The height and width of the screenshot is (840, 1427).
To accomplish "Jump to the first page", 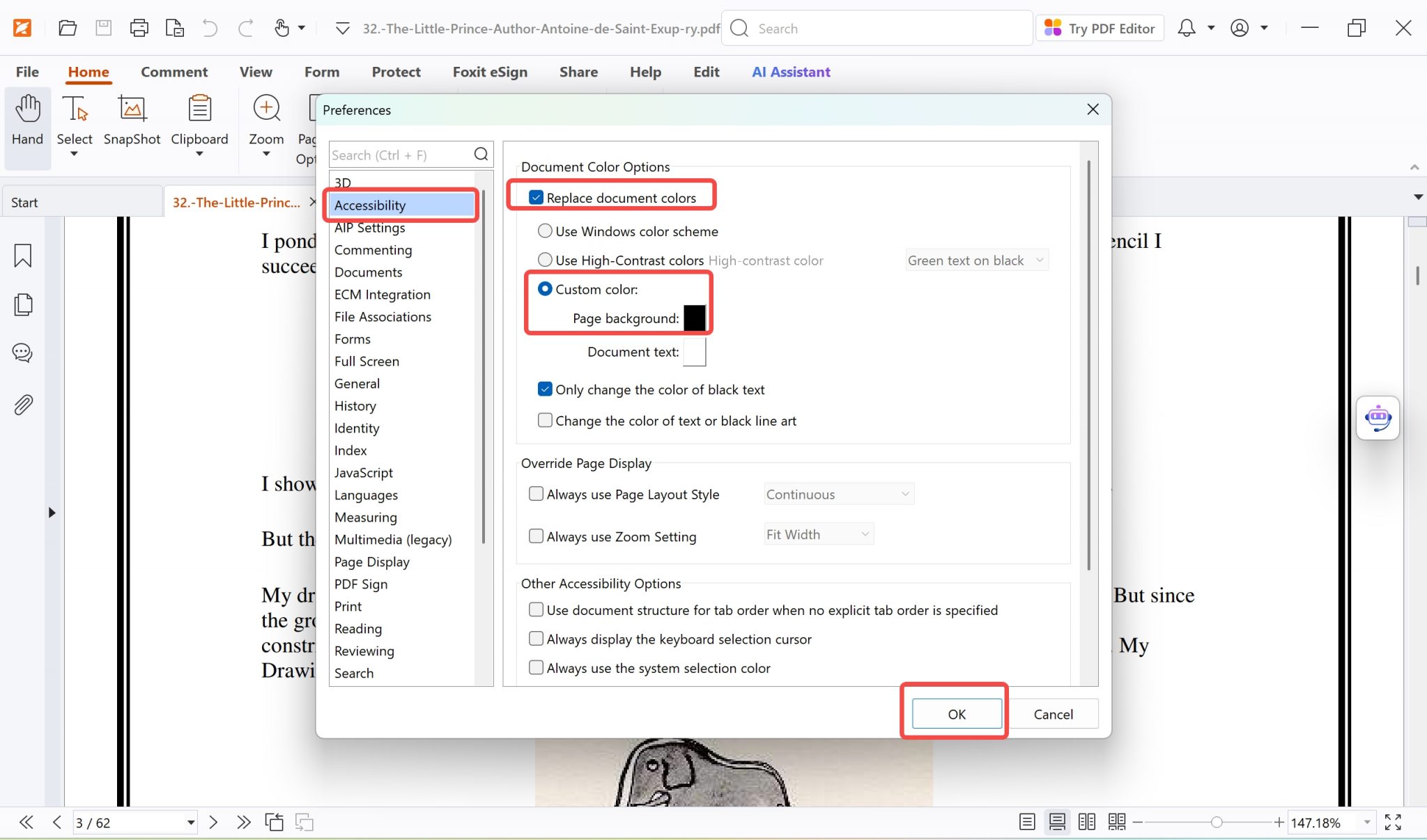I will [26, 823].
